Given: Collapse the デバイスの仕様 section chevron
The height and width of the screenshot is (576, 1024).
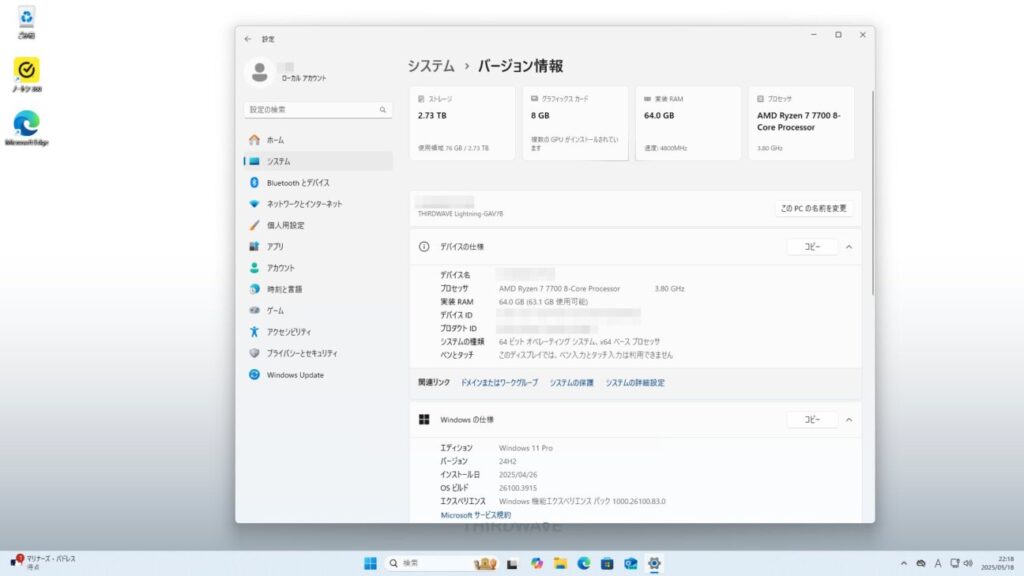Looking at the screenshot, I should coord(849,247).
